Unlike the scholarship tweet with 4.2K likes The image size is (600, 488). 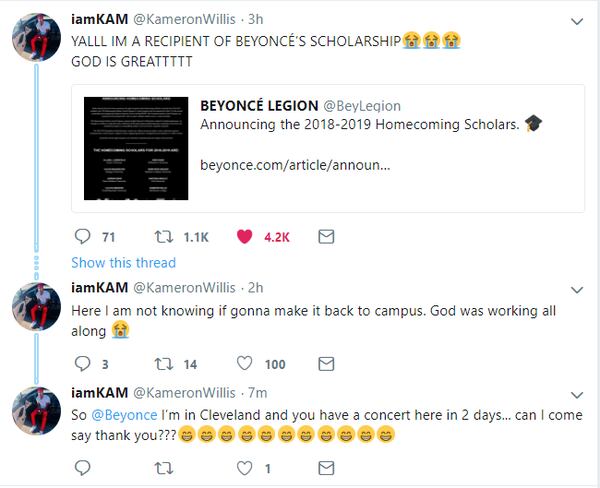click(x=245, y=238)
